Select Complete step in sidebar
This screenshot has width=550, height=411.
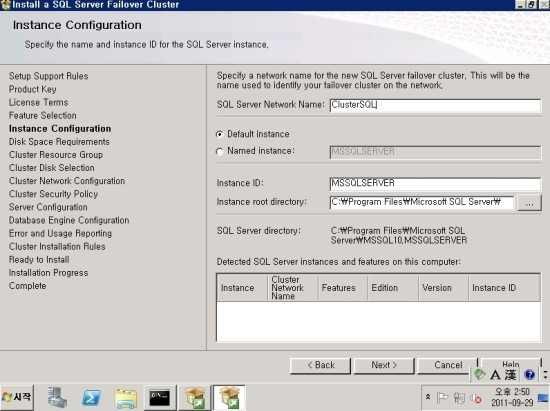point(27,286)
